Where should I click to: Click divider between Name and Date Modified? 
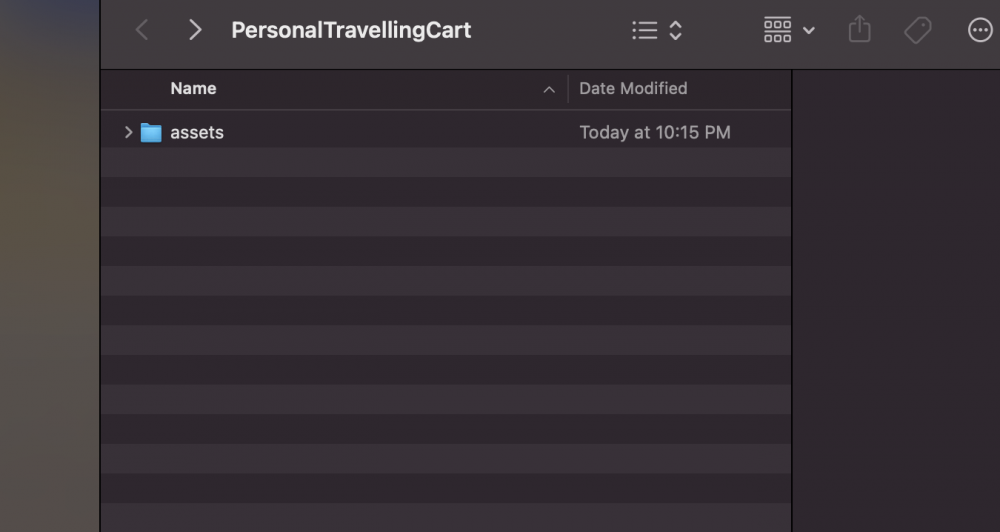pos(568,88)
